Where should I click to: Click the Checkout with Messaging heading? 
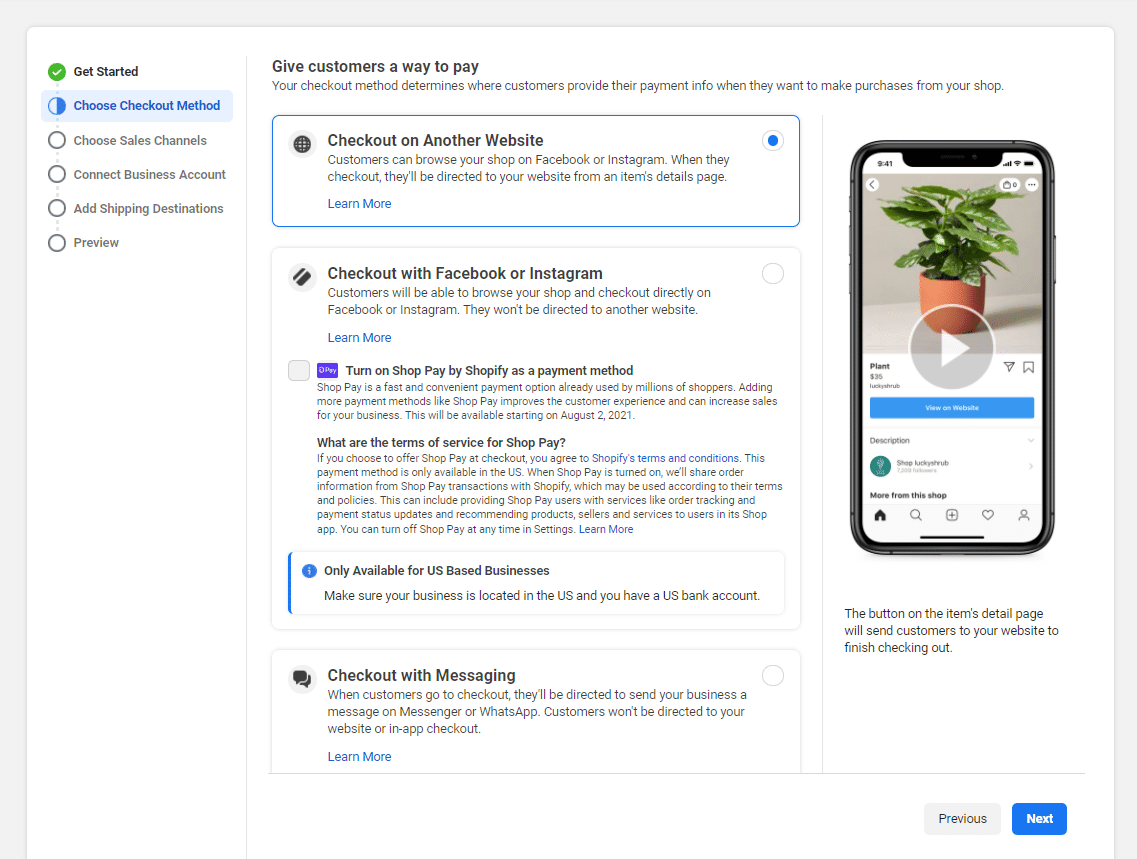tap(421, 676)
